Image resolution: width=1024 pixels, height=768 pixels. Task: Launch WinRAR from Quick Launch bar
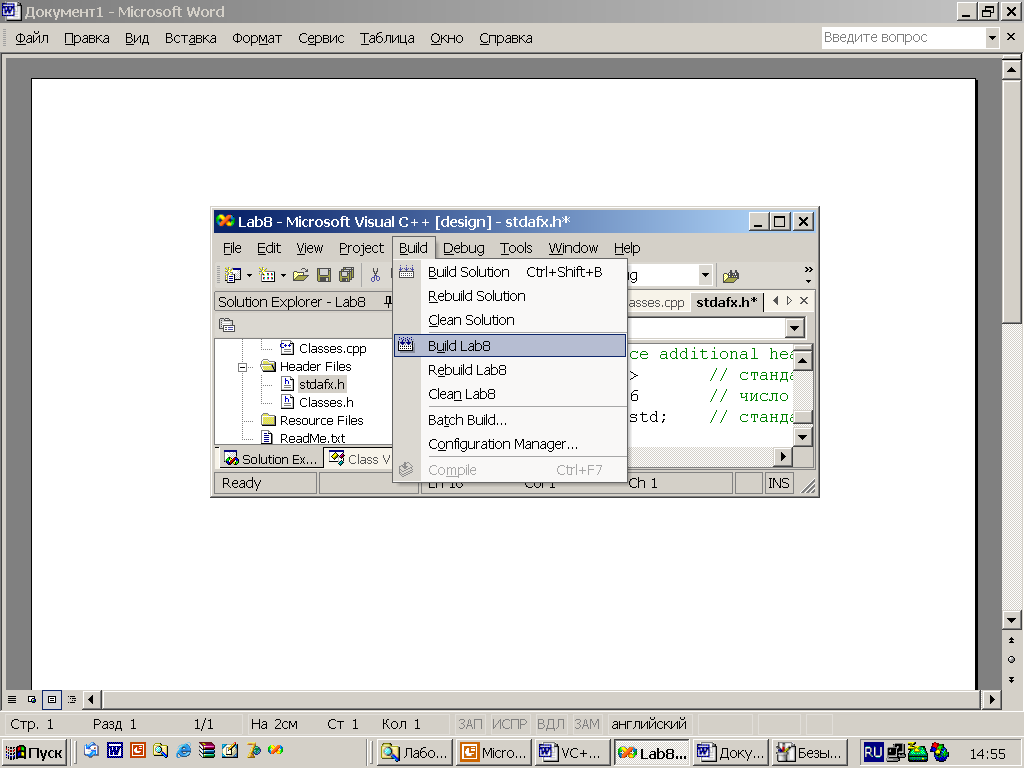coord(207,751)
